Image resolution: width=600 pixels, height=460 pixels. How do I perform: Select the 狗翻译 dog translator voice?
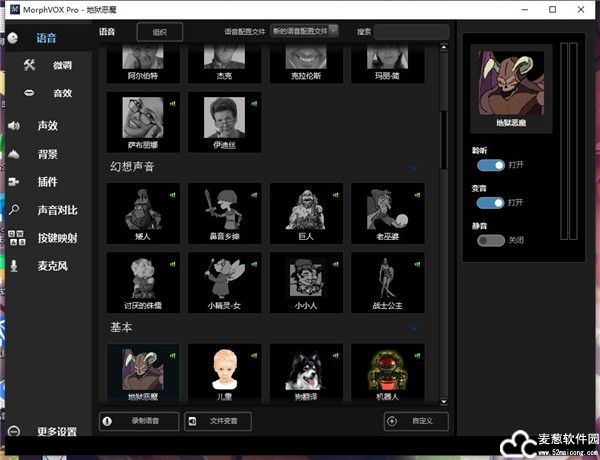306,373
